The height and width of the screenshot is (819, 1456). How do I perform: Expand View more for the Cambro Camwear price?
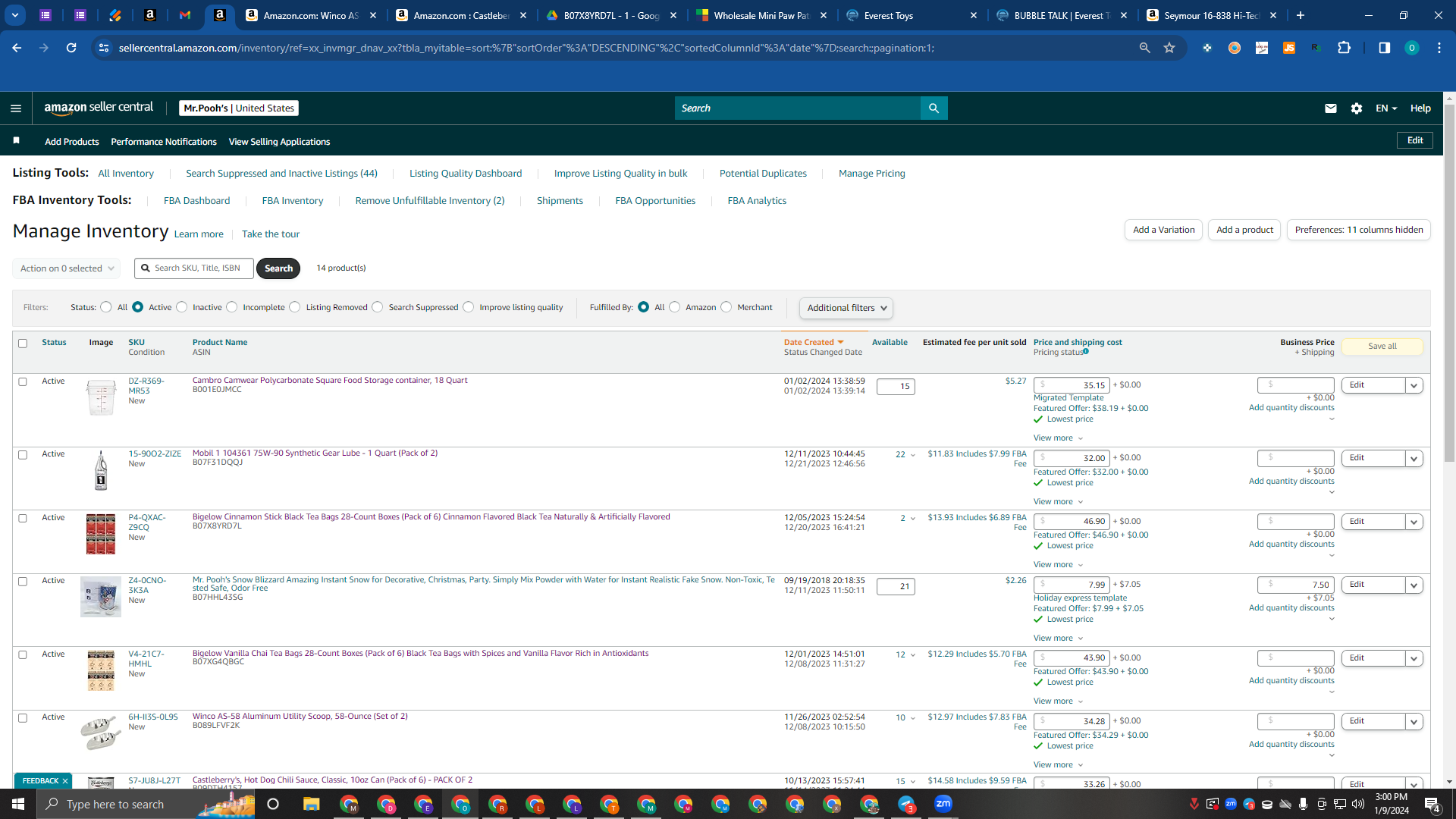click(x=1058, y=438)
